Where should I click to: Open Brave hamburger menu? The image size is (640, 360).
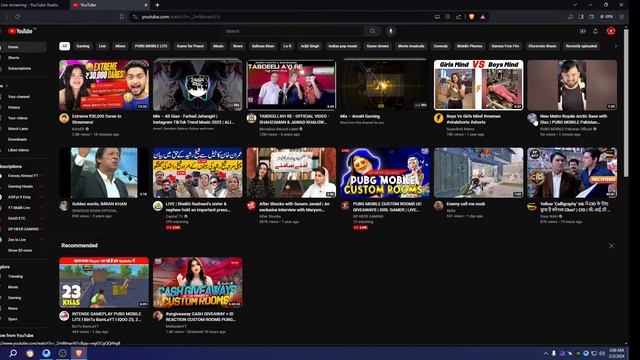(x=622, y=17)
